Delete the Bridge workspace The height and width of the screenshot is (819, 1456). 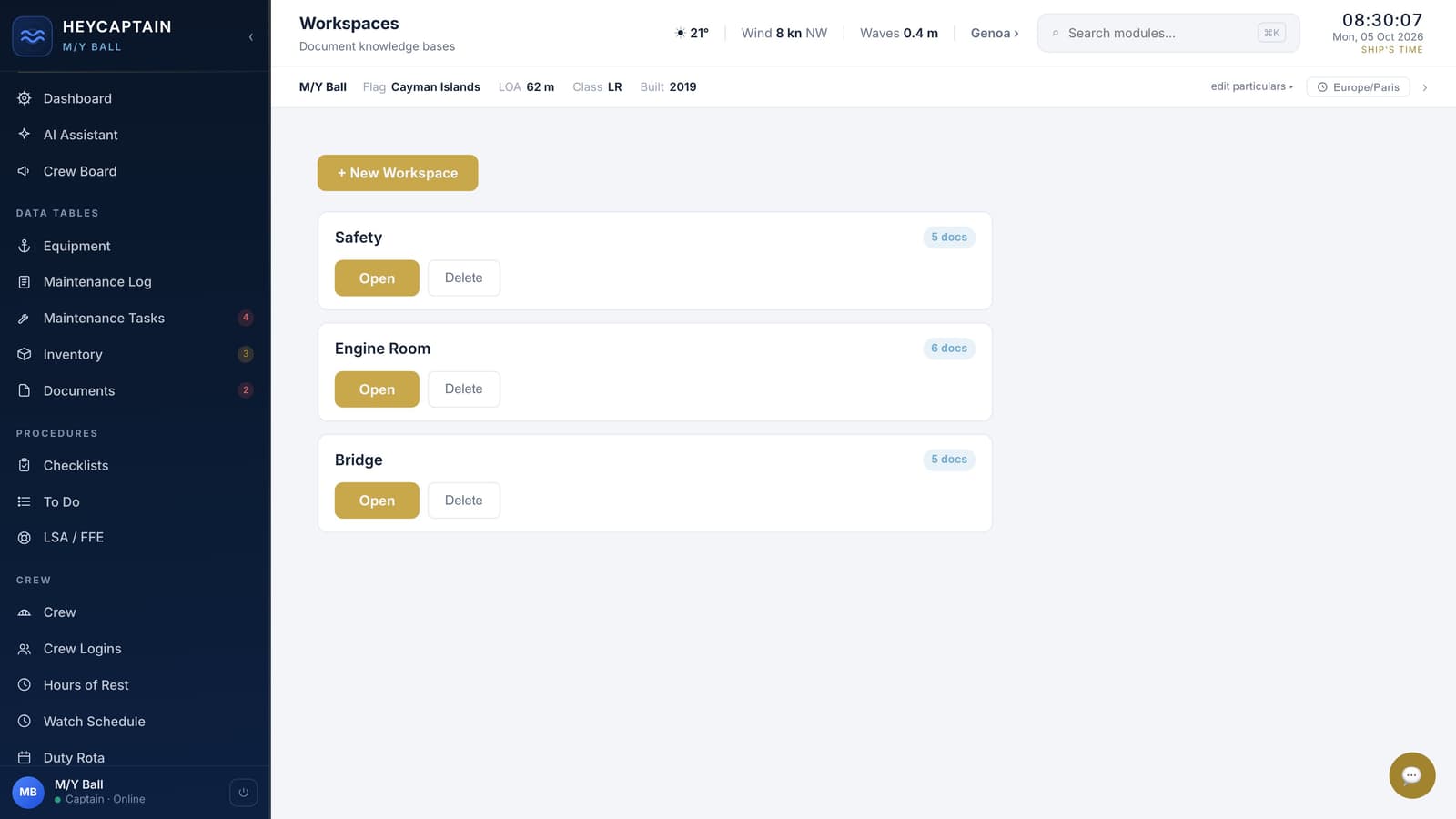(464, 500)
